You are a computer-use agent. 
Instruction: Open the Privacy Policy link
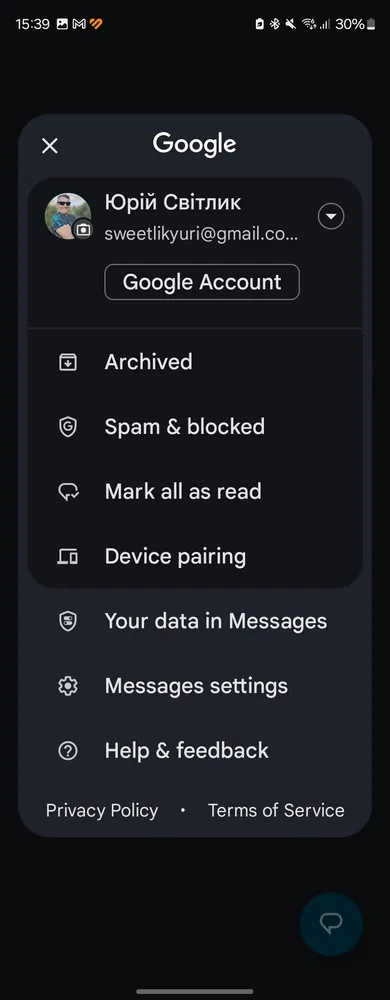(x=102, y=810)
